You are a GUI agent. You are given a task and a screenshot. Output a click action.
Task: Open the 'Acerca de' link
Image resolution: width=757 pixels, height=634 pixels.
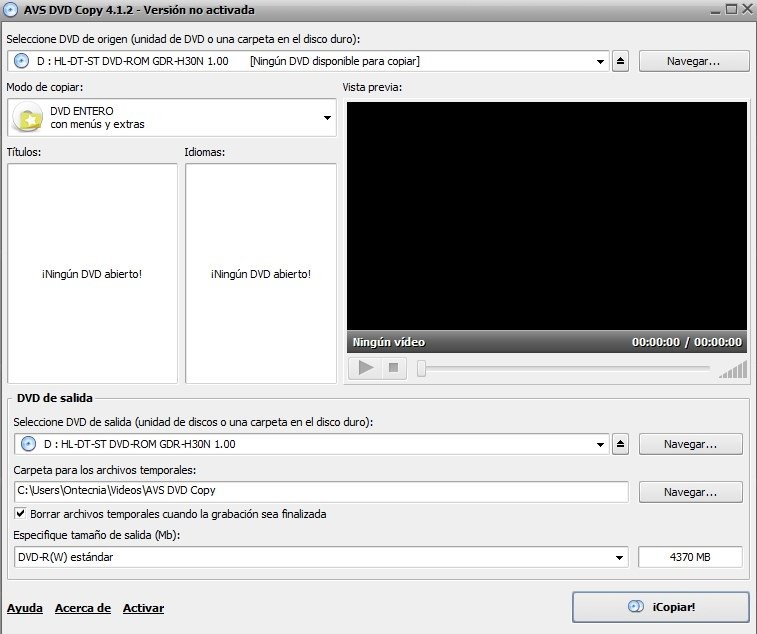83,608
